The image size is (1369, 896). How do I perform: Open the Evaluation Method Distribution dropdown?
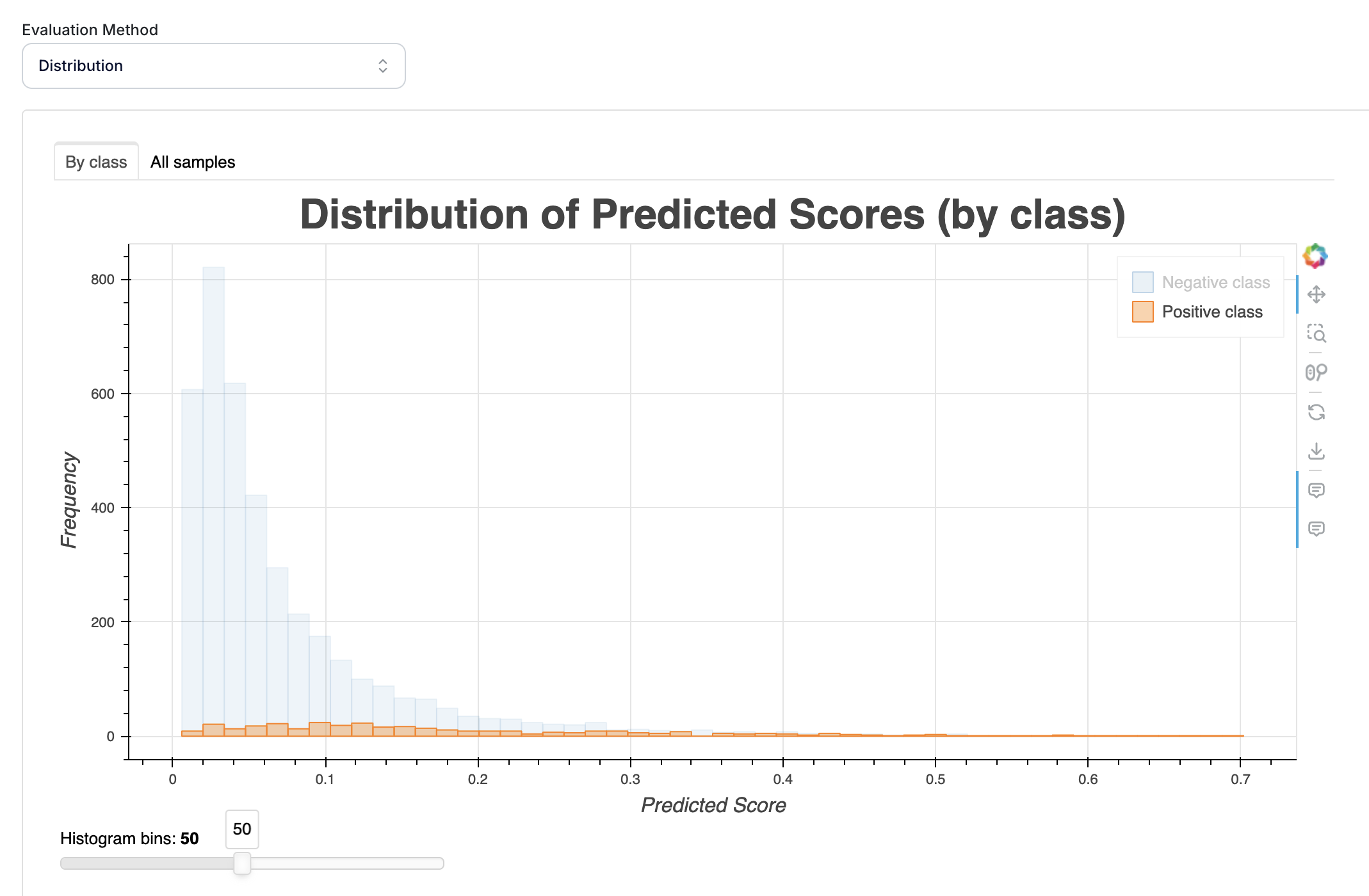click(x=213, y=66)
